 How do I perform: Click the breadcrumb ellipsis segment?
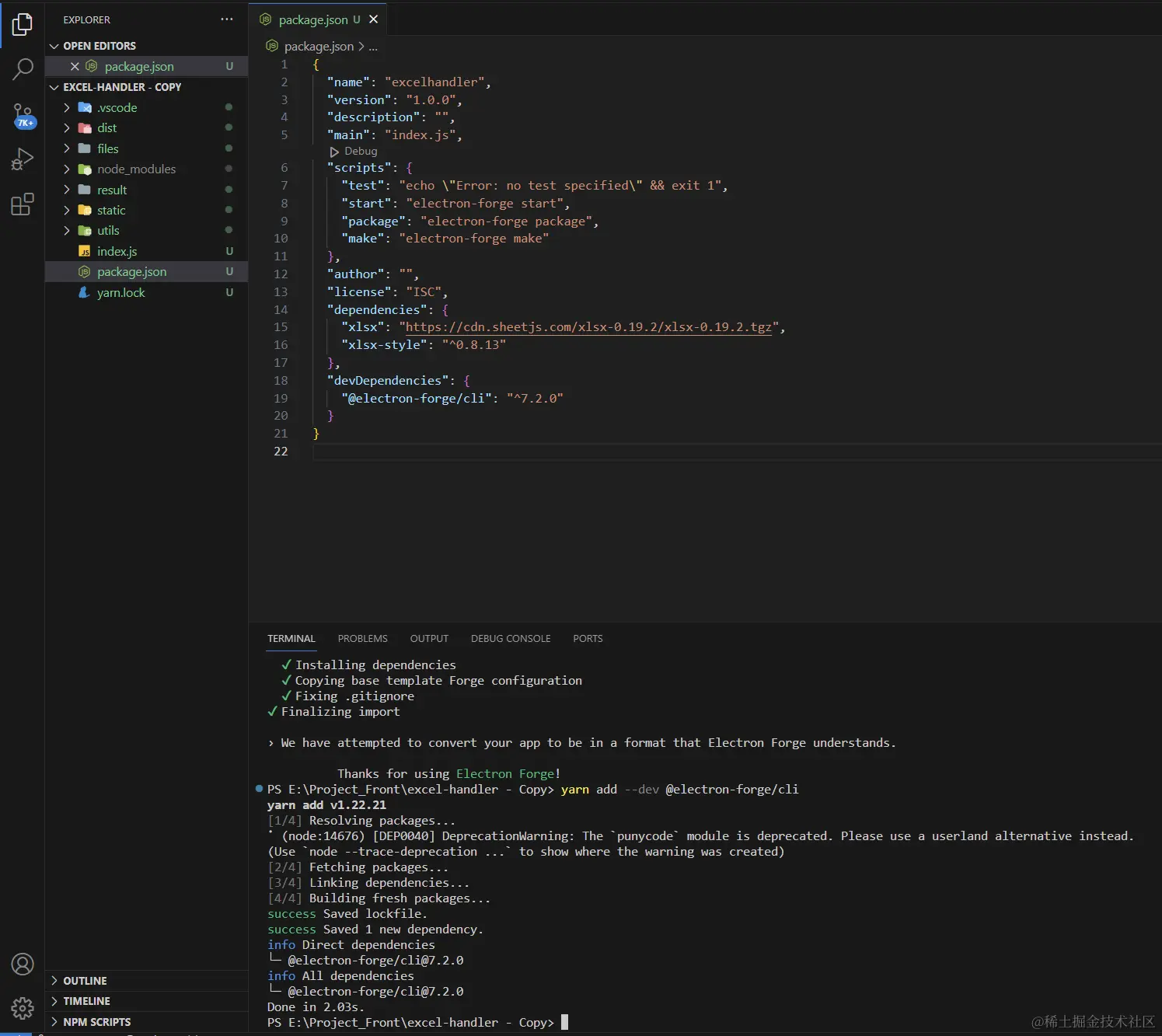[x=373, y=47]
